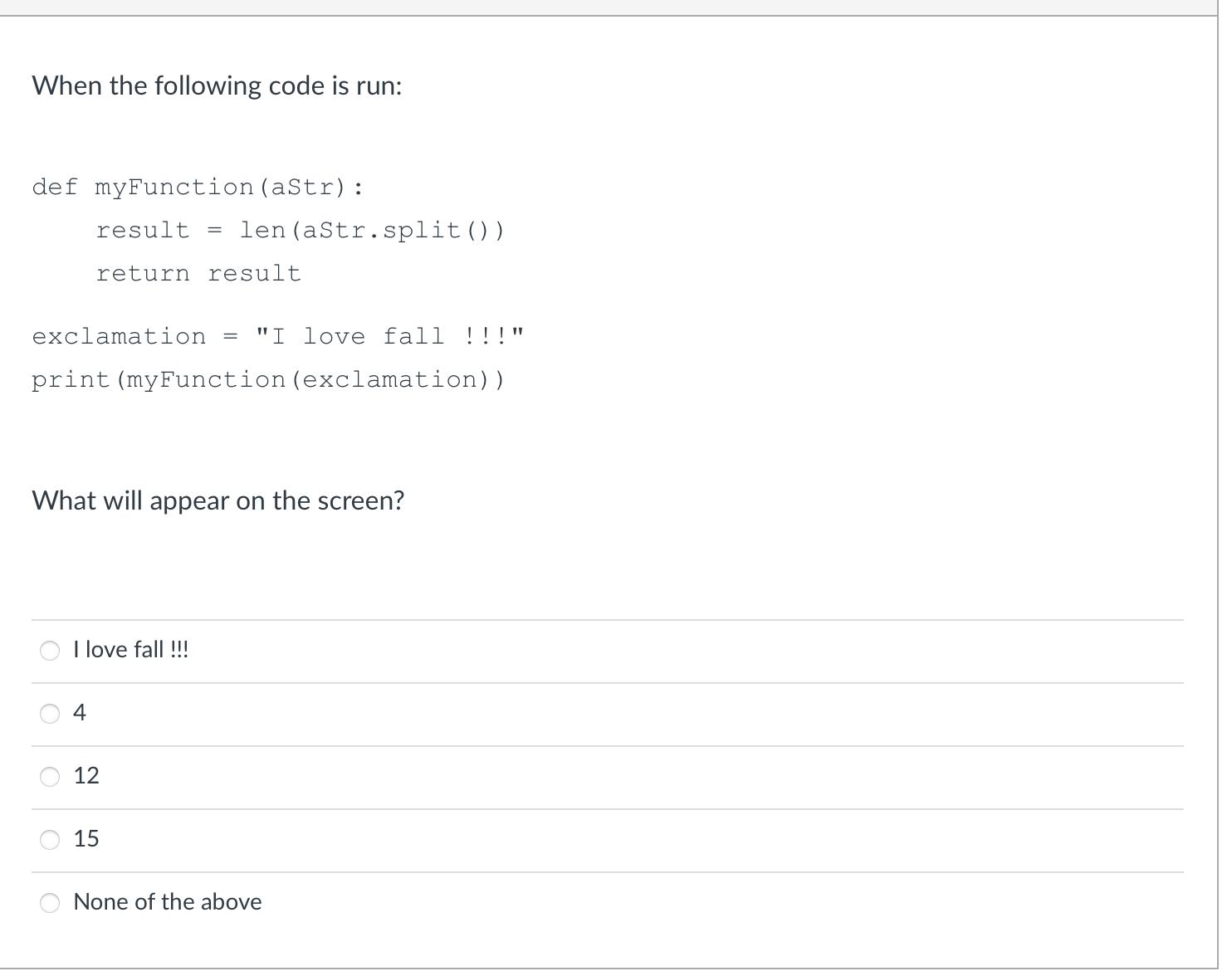Click the "print(myFunction(exclamation))" code line

(x=268, y=380)
